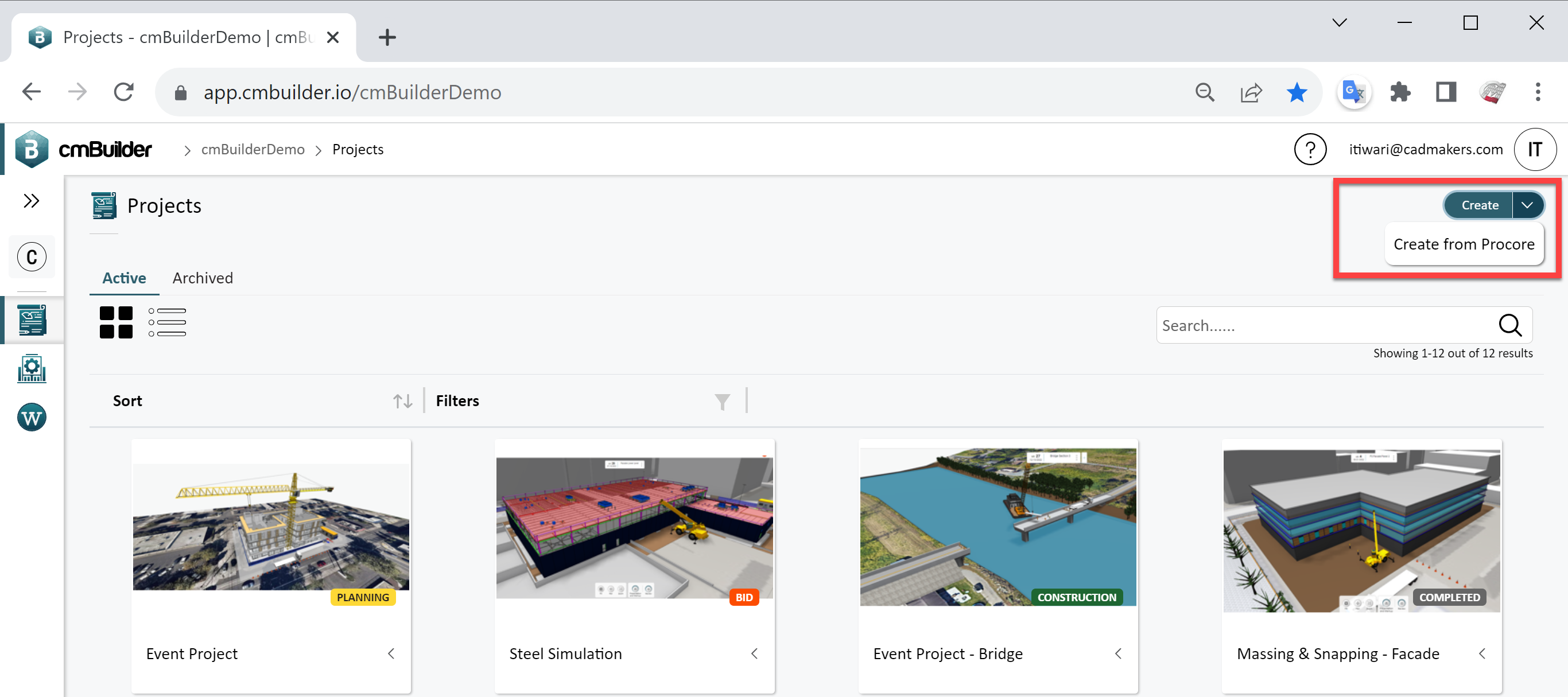
Task: Expand the left sidebar with double chevron
Action: click(x=31, y=201)
